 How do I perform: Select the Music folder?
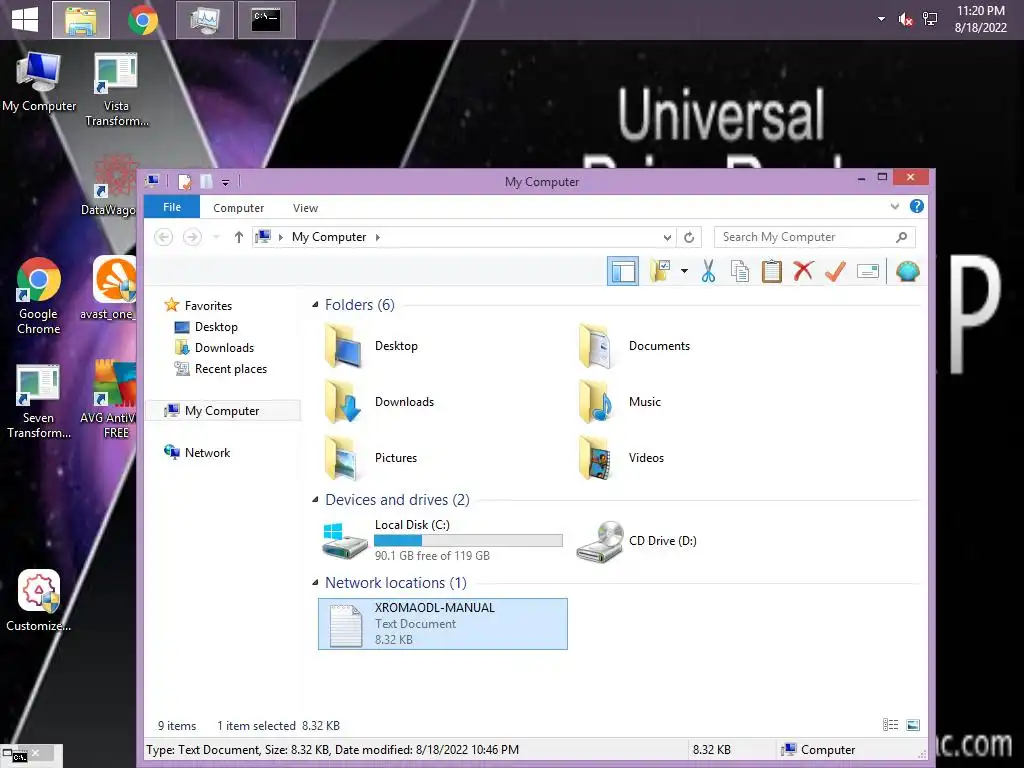click(620, 402)
